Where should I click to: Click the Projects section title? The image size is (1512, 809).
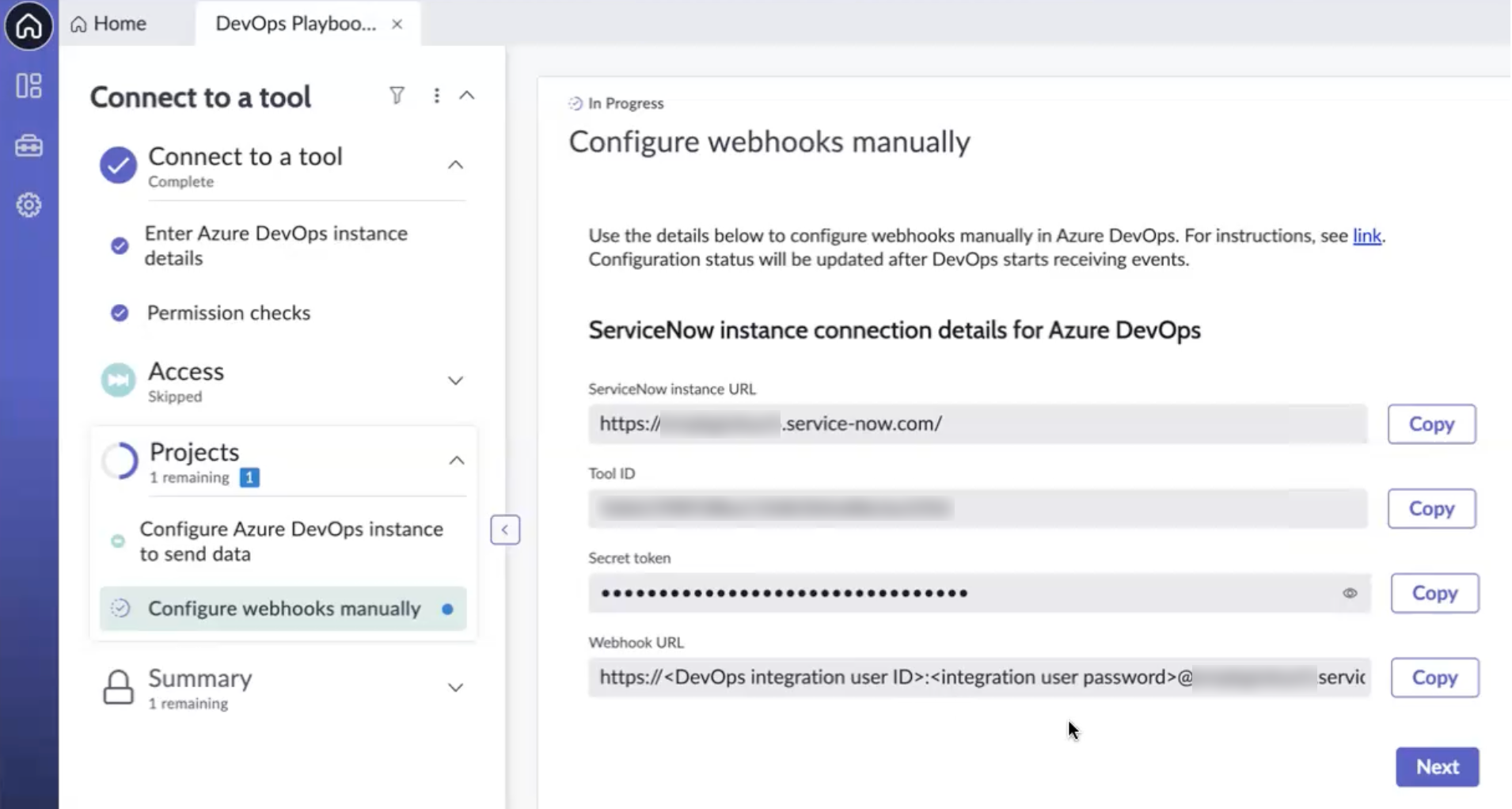[x=194, y=452]
